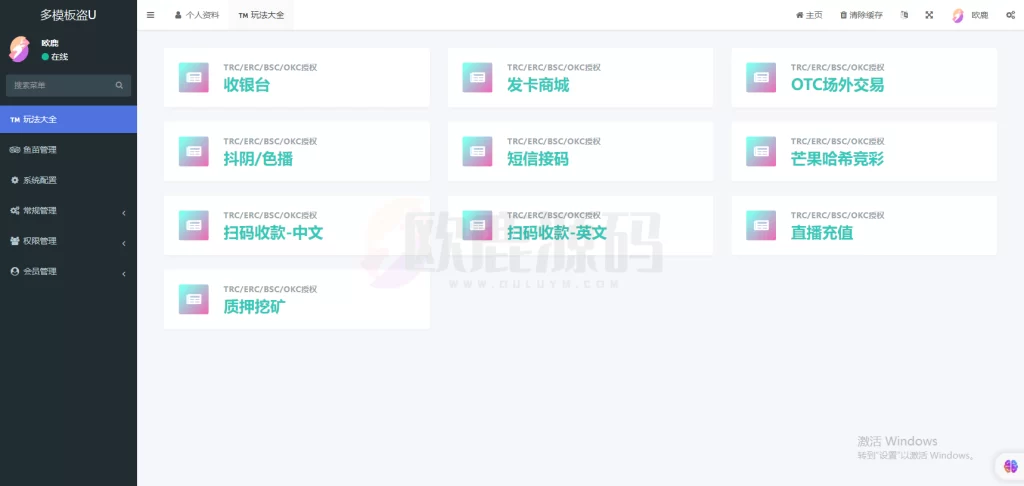Click the magnifier icon in menu search
1024x486 pixels.
click(119, 85)
